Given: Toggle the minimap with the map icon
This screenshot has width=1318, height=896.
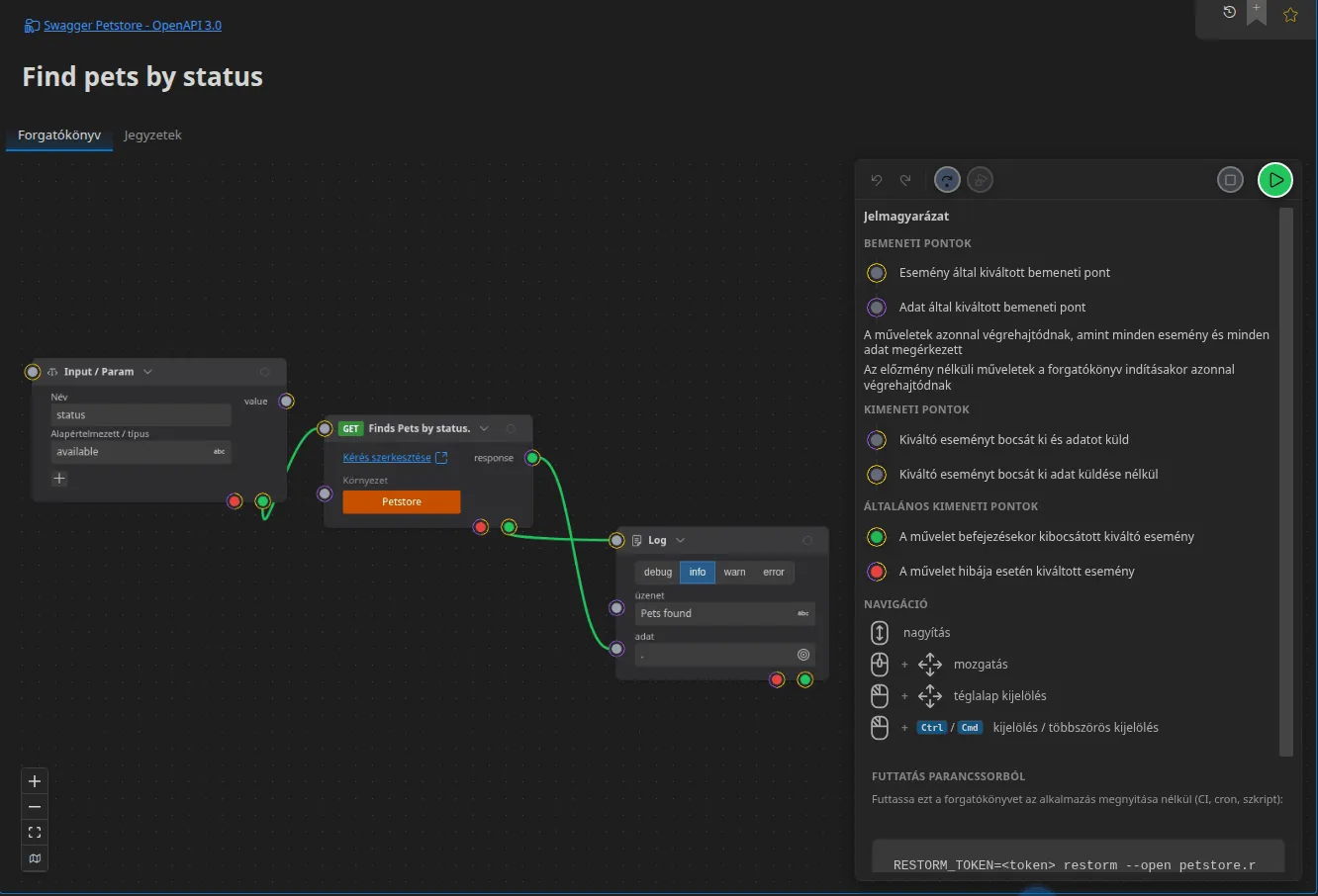Looking at the screenshot, I should point(35,858).
